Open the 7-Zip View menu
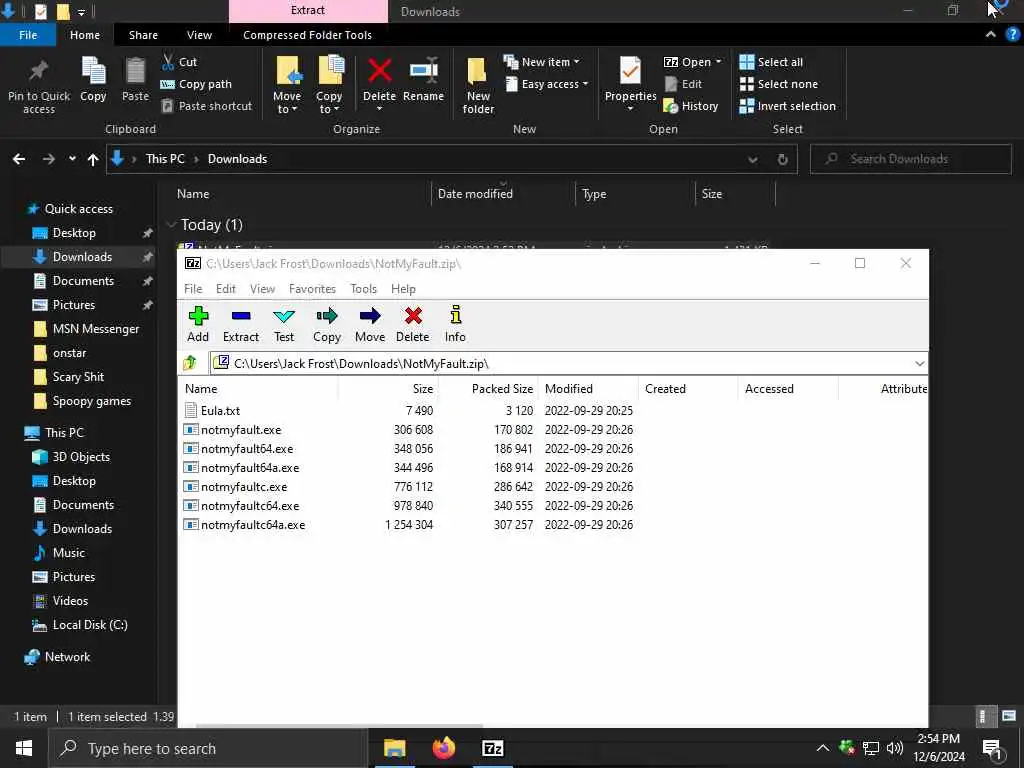 click(x=263, y=289)
